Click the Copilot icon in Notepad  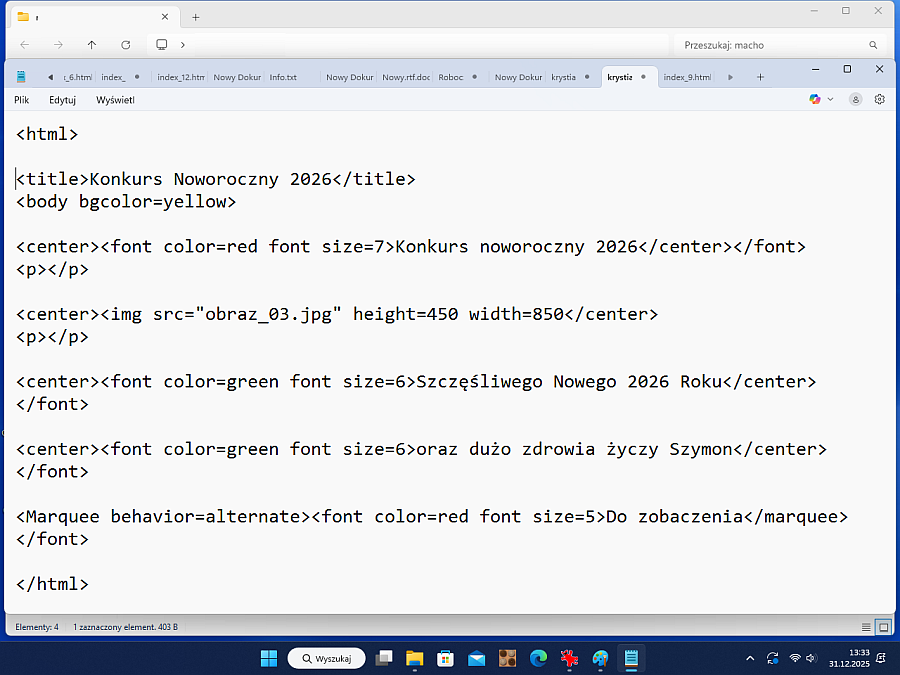coord(815,100)
